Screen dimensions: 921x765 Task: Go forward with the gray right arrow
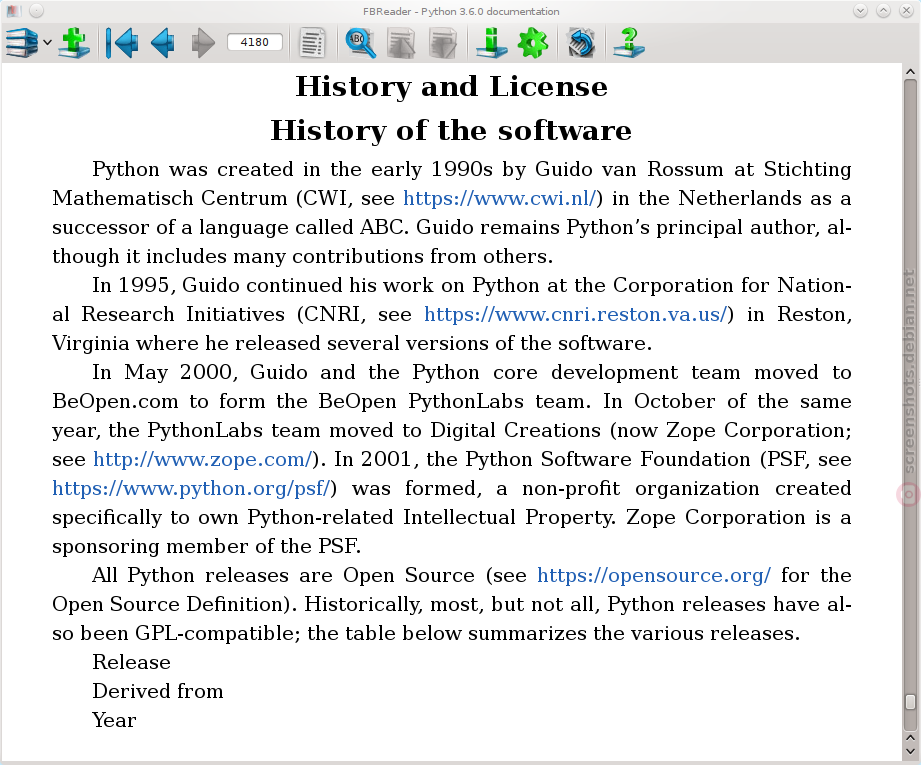[203, 43]
